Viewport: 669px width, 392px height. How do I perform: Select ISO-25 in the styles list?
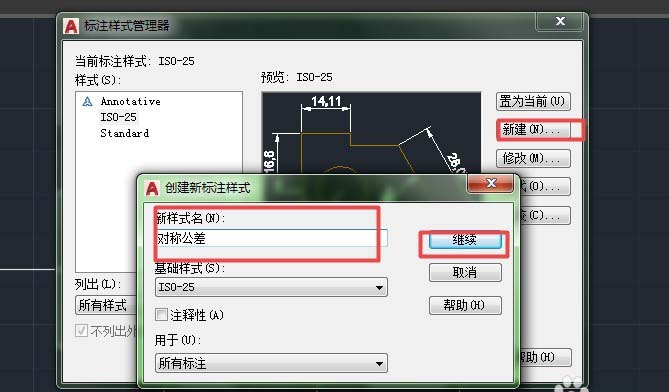(119, 117)
